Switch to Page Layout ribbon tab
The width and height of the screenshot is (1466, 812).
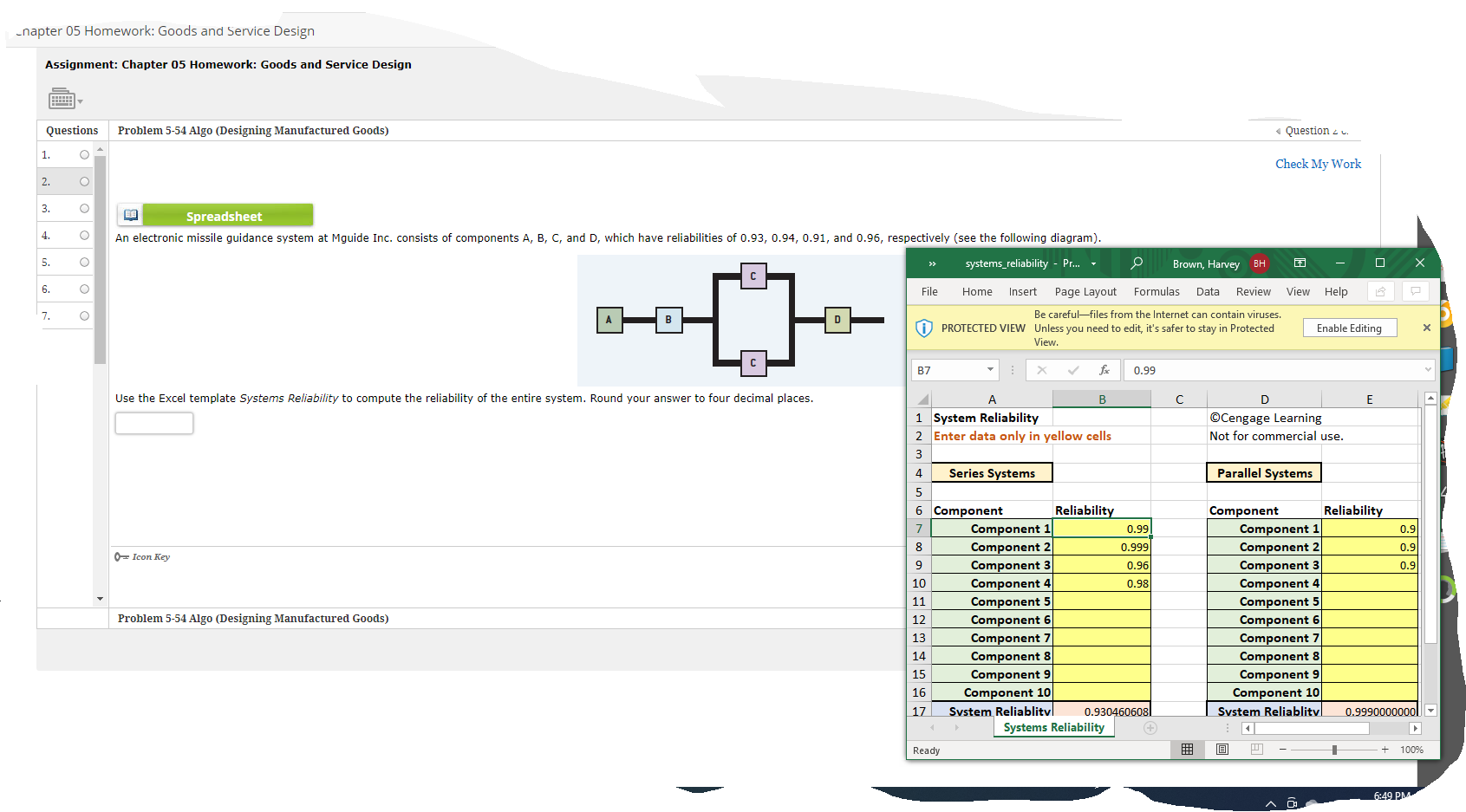[x=1085, y=292]
